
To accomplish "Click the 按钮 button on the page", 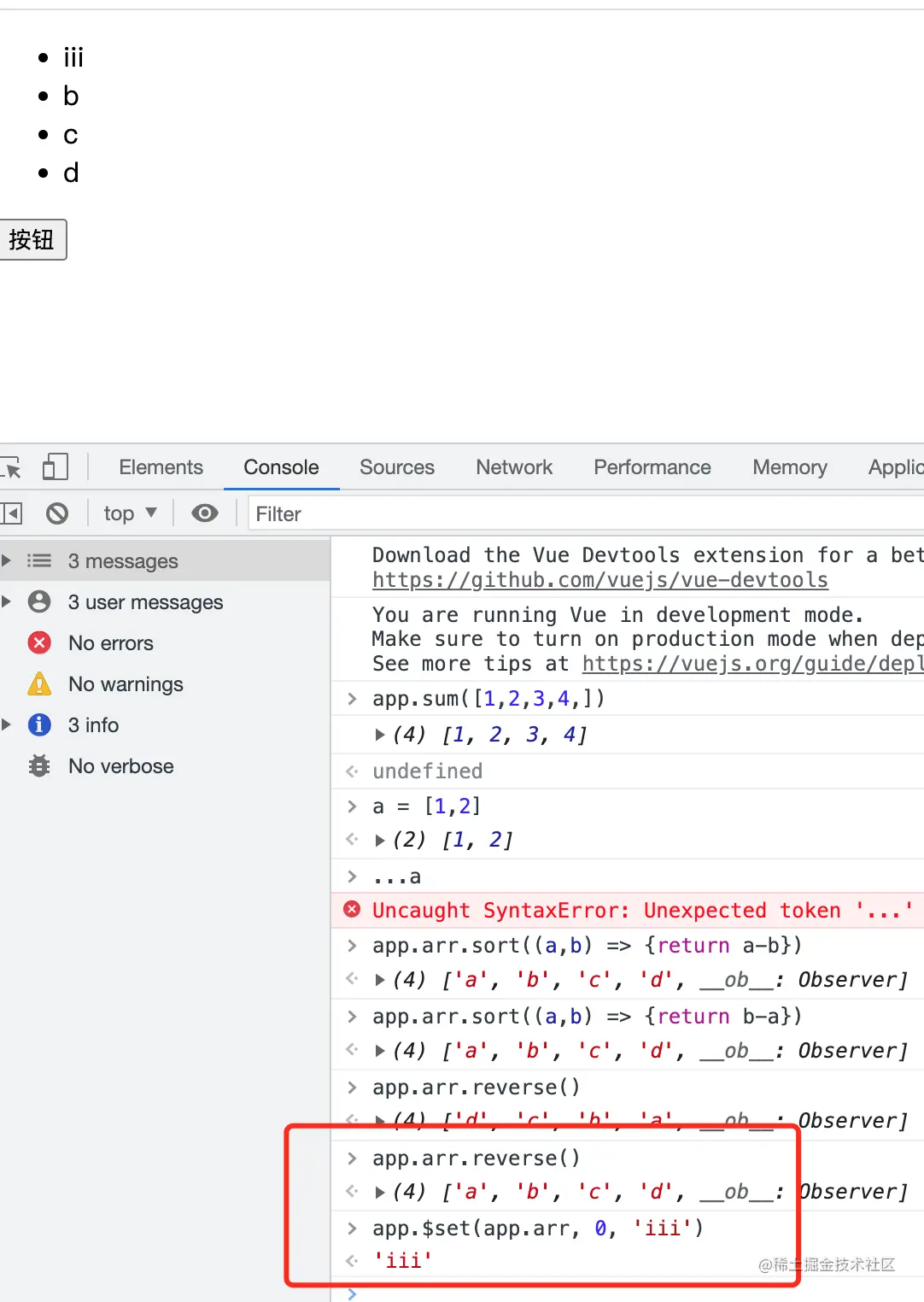I will [x=32, y=240].
